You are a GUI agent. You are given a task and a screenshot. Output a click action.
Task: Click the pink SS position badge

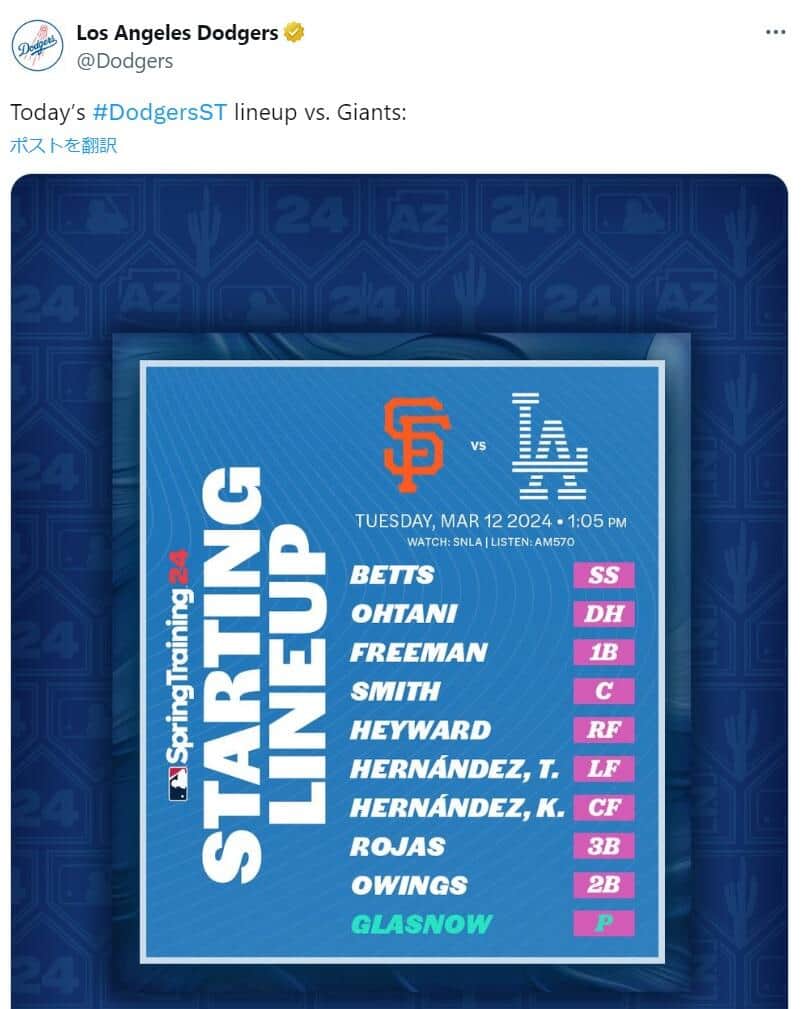[604, 575]
